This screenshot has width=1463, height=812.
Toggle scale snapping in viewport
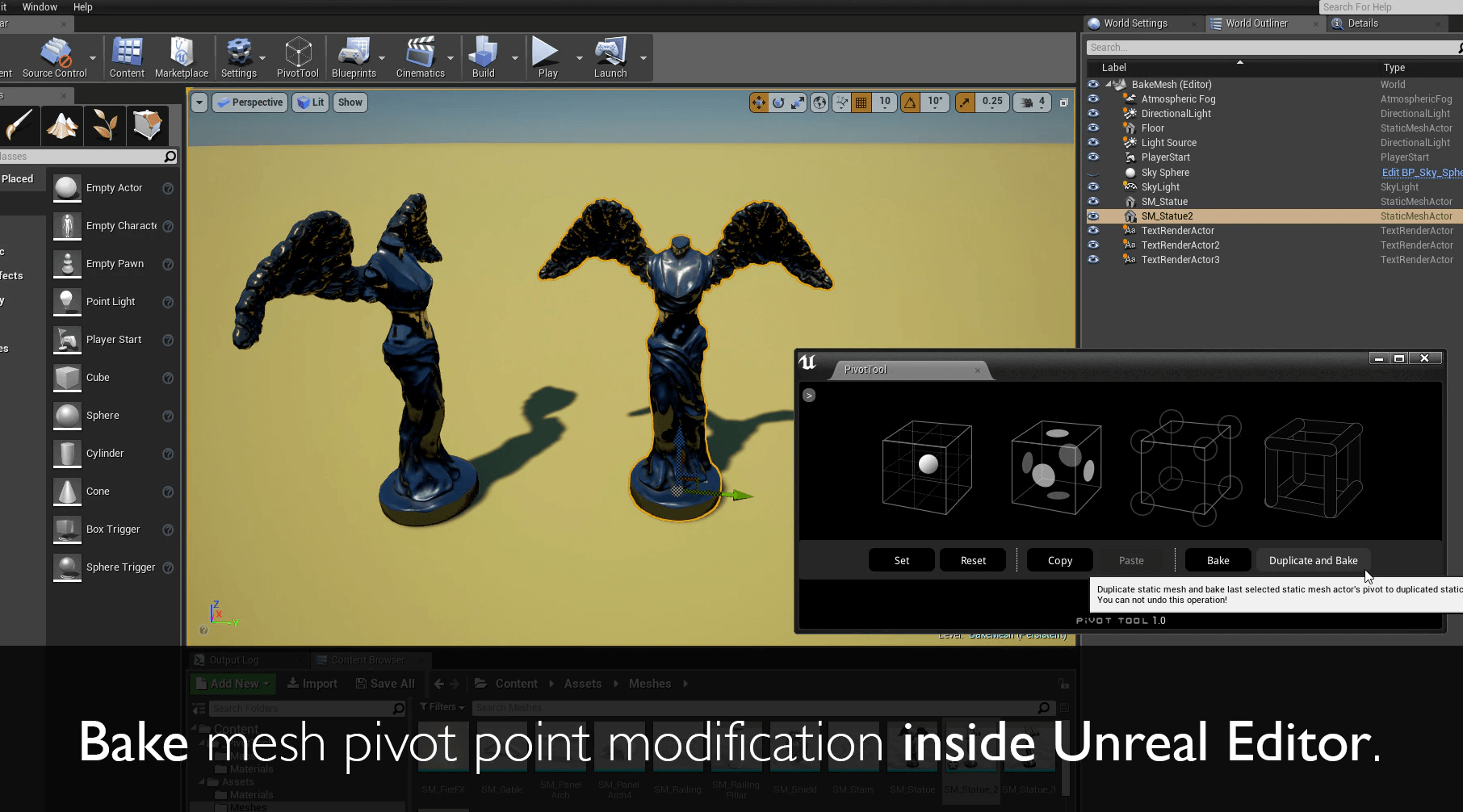pos(965,103)
